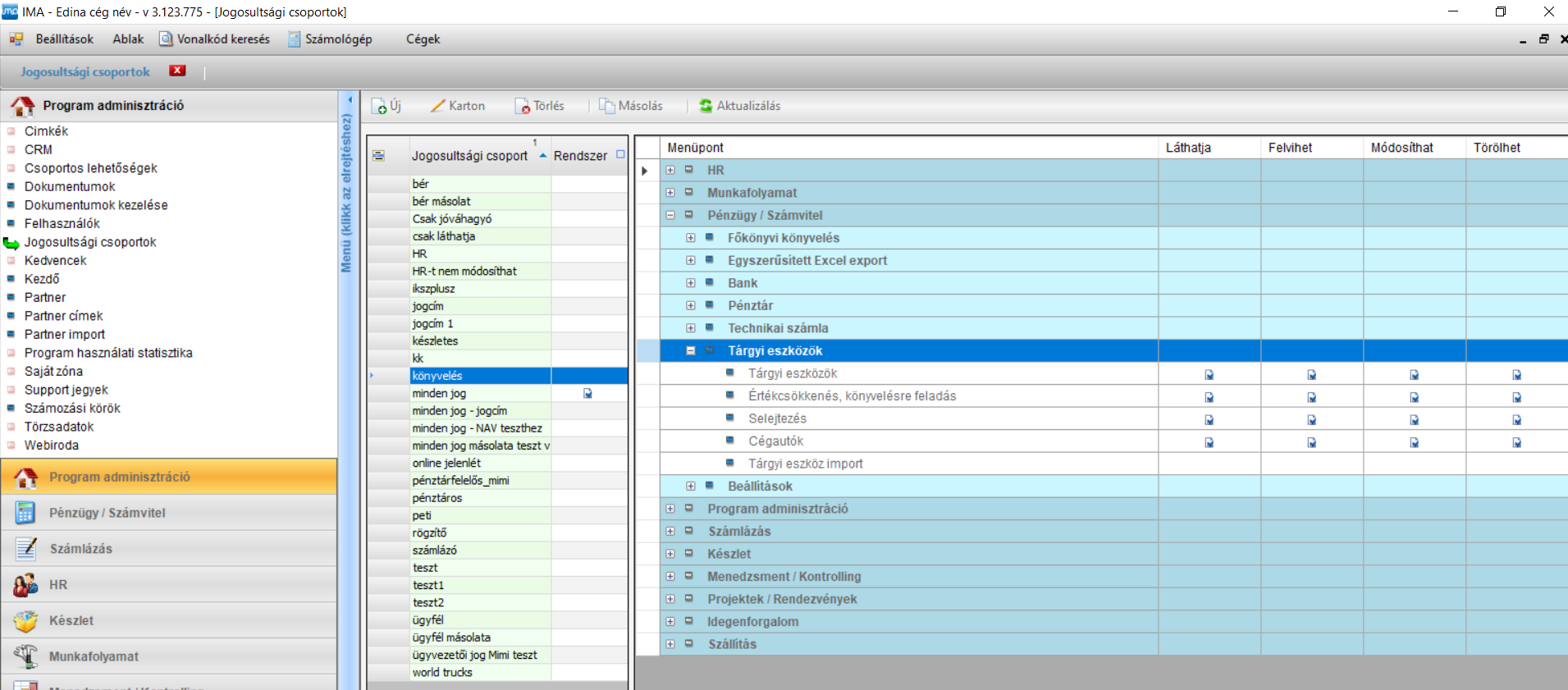Click the Törlés delete icon

[x=523, y=107]
